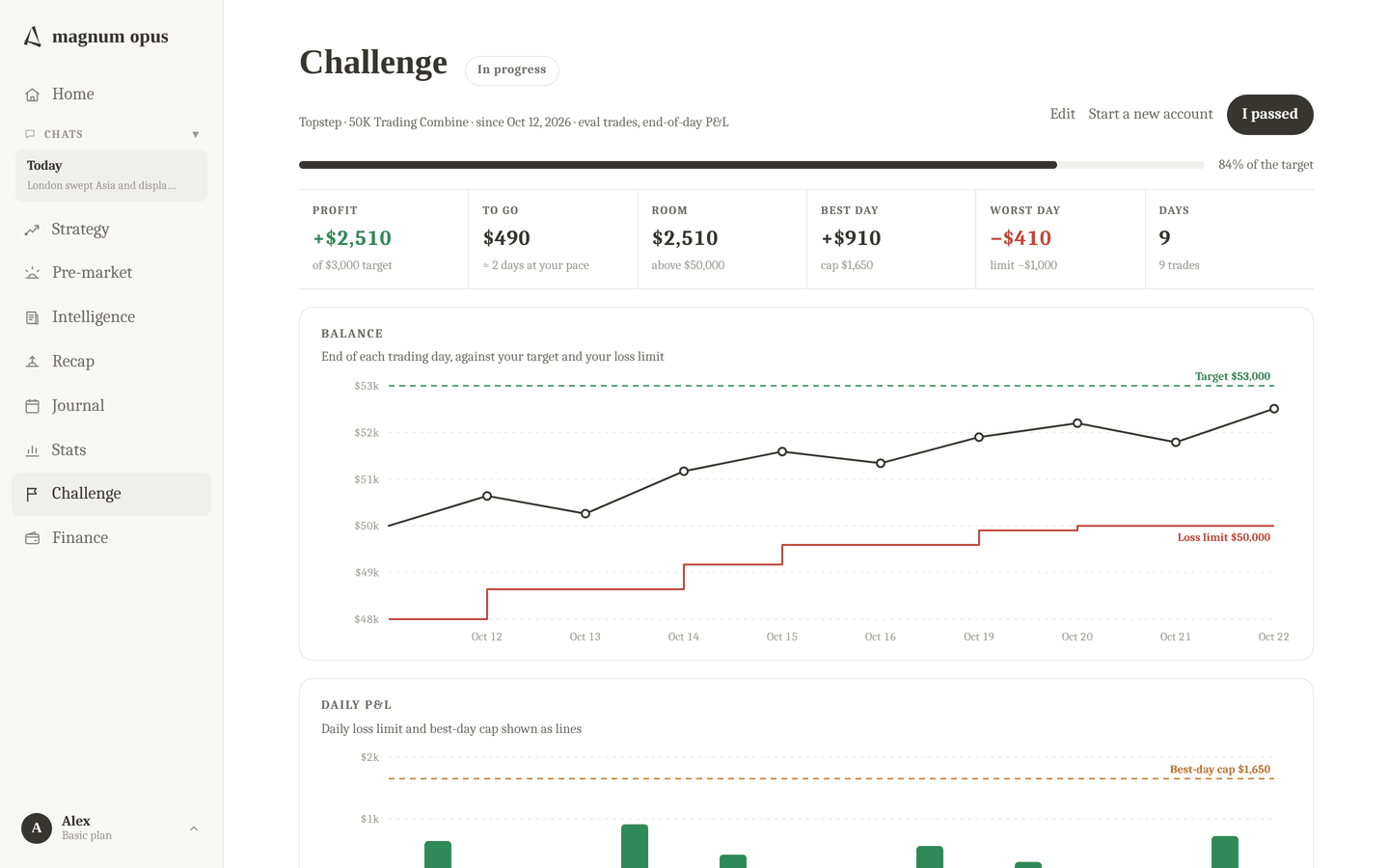
Task: Click the magnum opus logo icon
Action: point(33,37)
